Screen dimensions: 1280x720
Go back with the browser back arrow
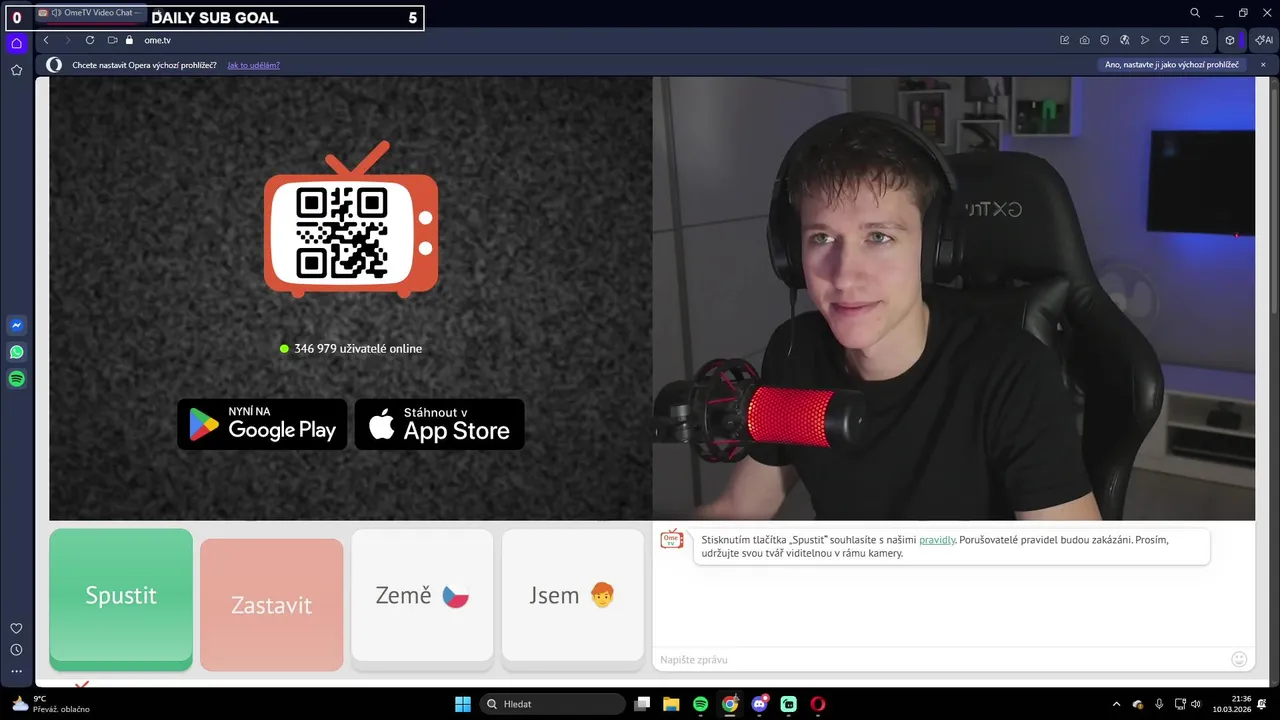click(x=46, y=40)
